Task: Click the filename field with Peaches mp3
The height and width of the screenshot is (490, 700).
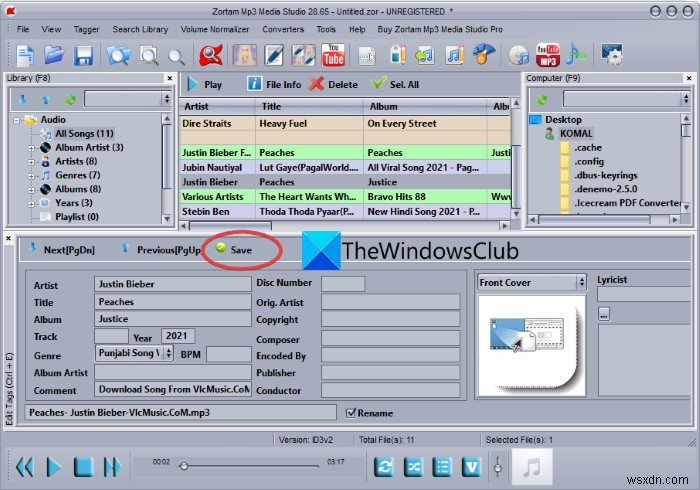Action: click(x=180, y=412)
